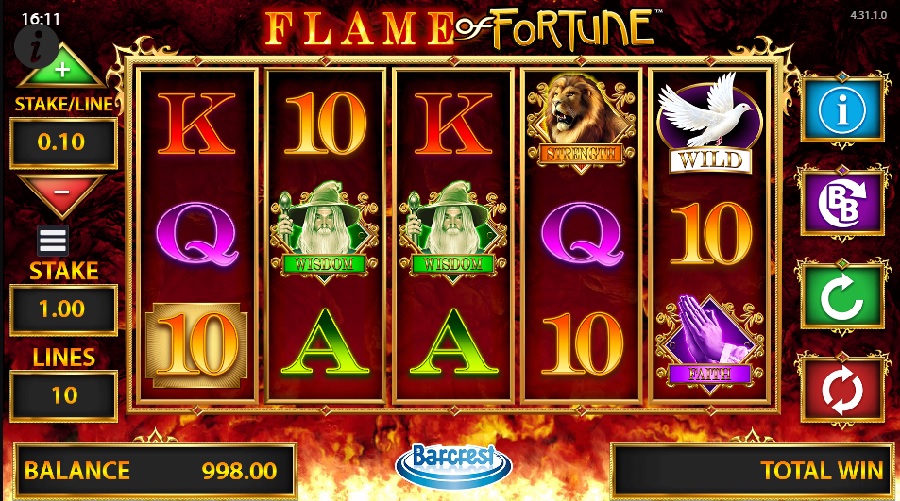Increase stake per line with green plus

coord(62,67)
